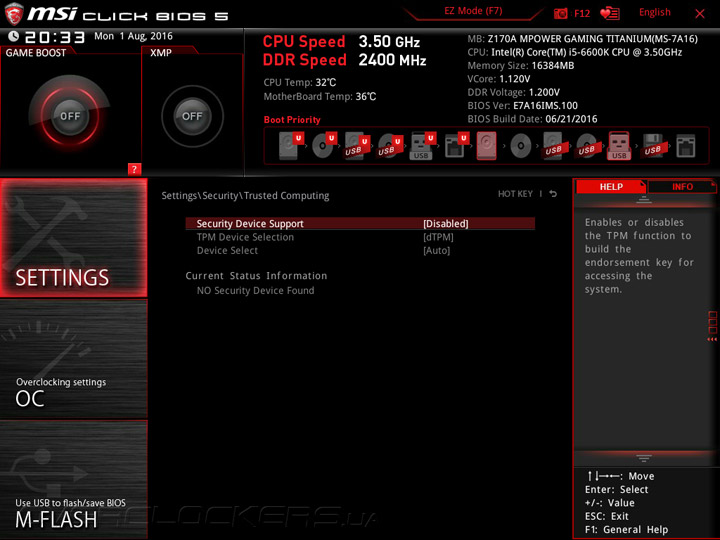Select the UEFI CD/DVD boot device icon
This screenshot has height=540, width=720.
coord(324,146)
